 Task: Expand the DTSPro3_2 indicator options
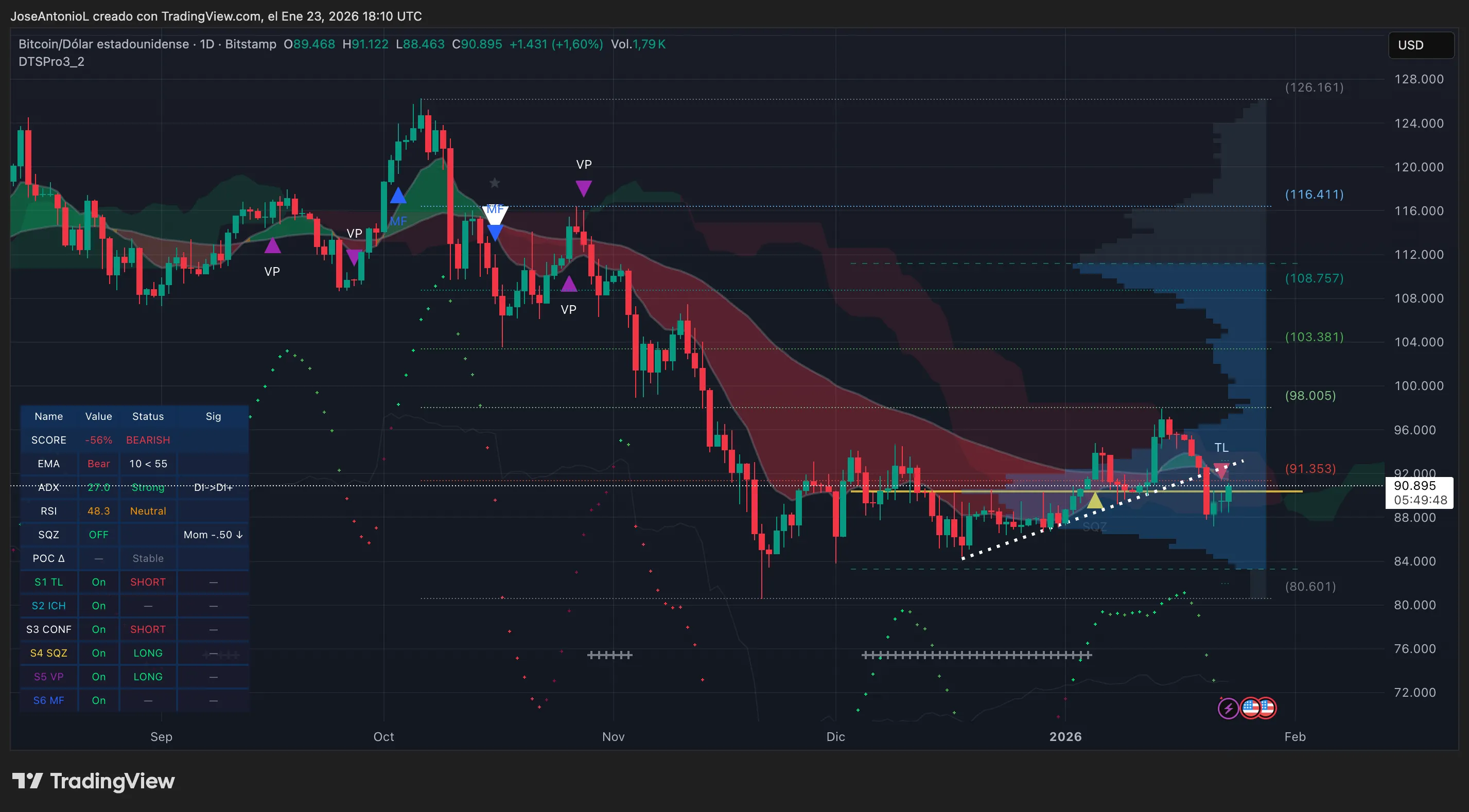[51, 62]
